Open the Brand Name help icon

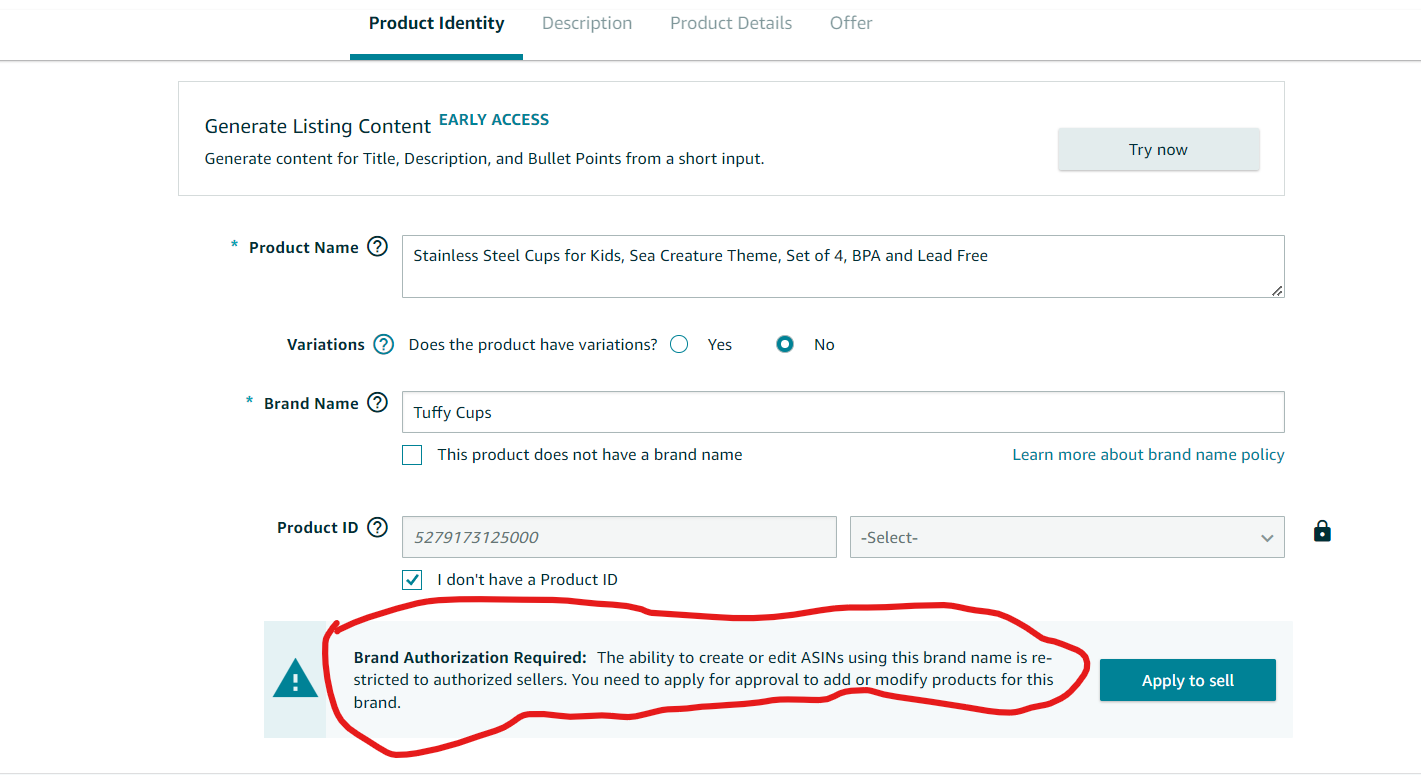click(x=377, y=403)
